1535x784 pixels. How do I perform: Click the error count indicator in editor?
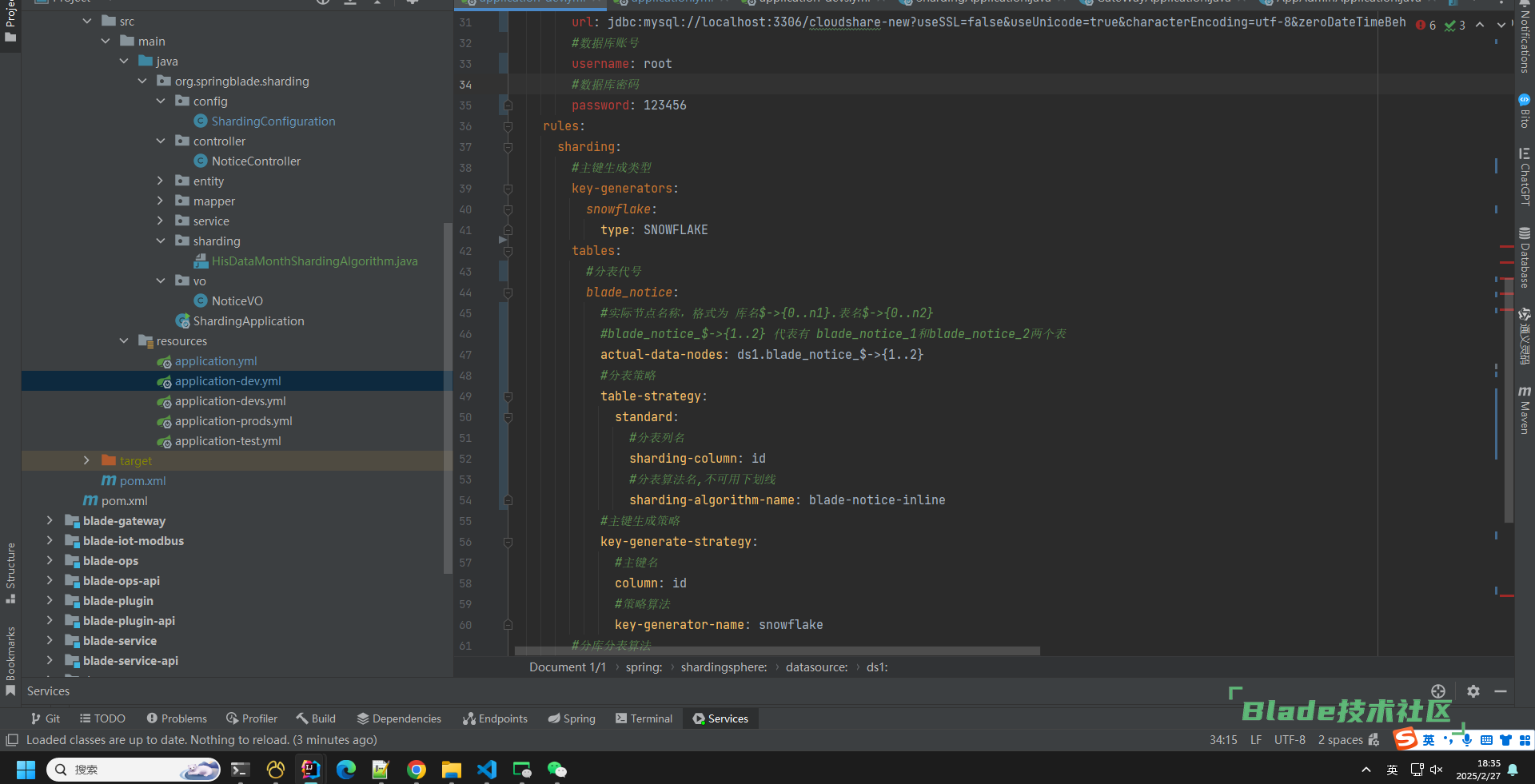tap(1426, 25)
